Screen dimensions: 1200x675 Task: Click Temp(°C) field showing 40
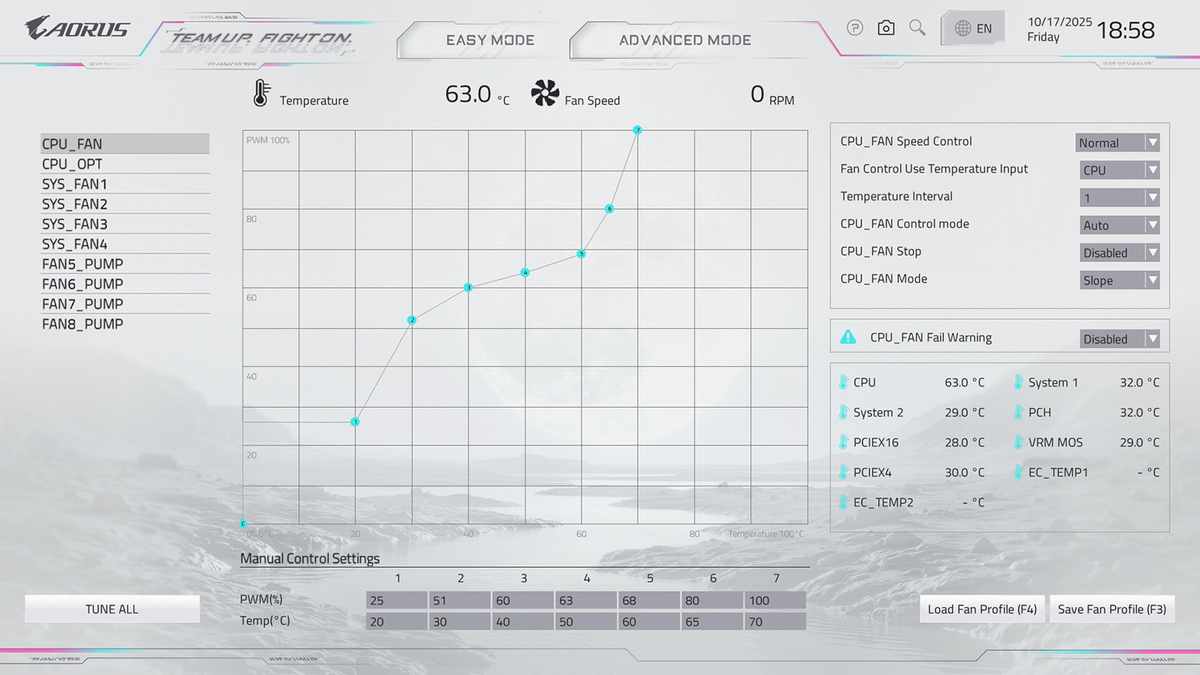[x=523, y=621]
